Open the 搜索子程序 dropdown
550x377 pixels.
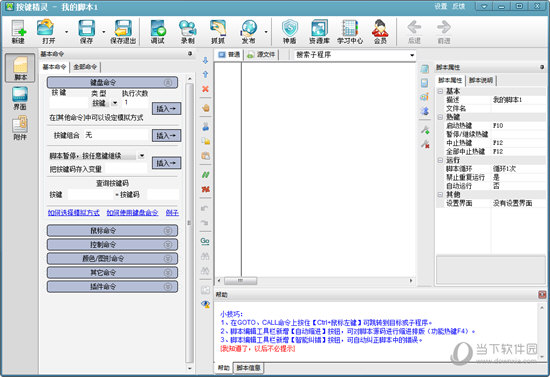pos(412,55)
